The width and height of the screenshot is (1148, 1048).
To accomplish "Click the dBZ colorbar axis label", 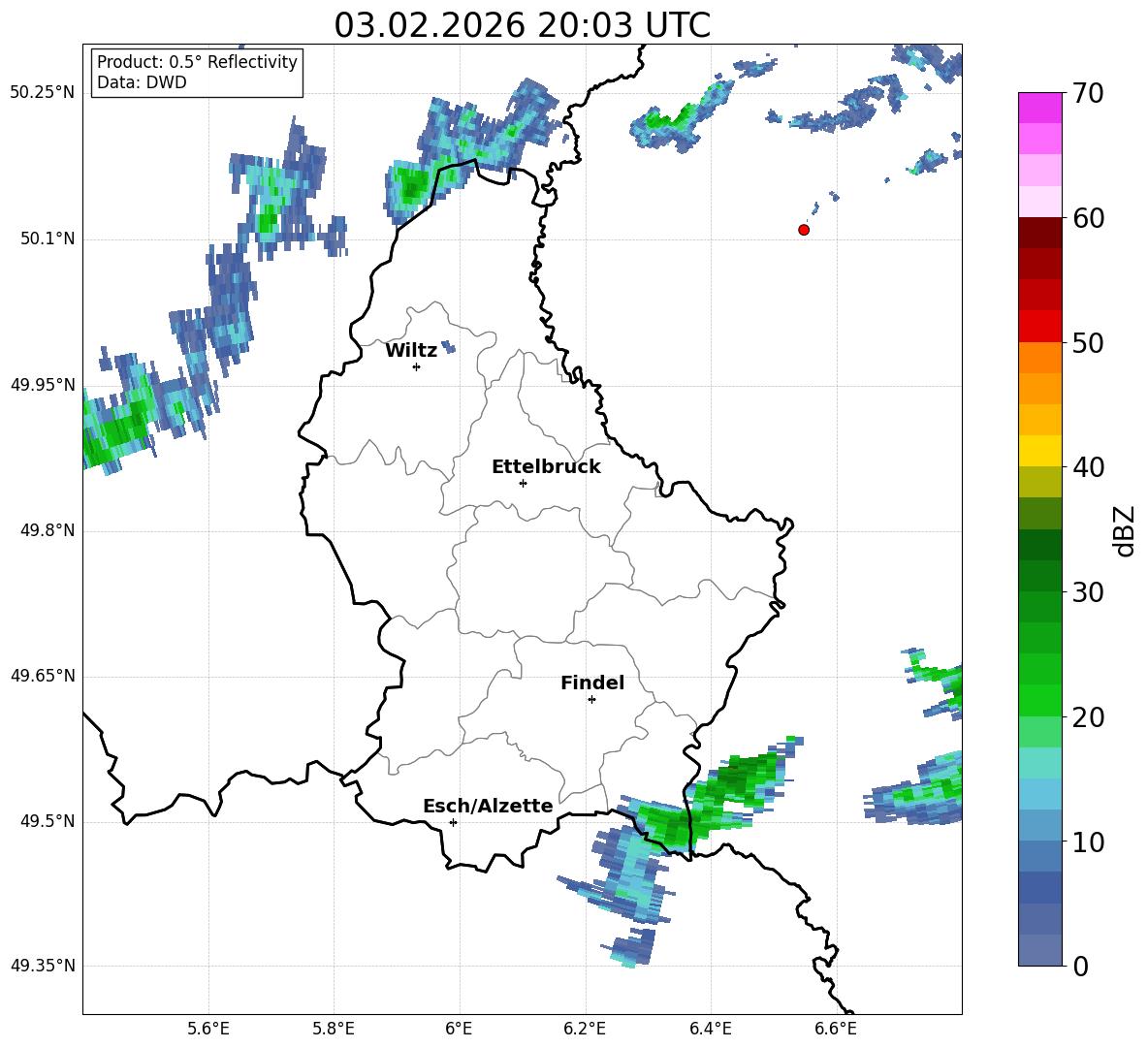I will [x=1124, y=530].
